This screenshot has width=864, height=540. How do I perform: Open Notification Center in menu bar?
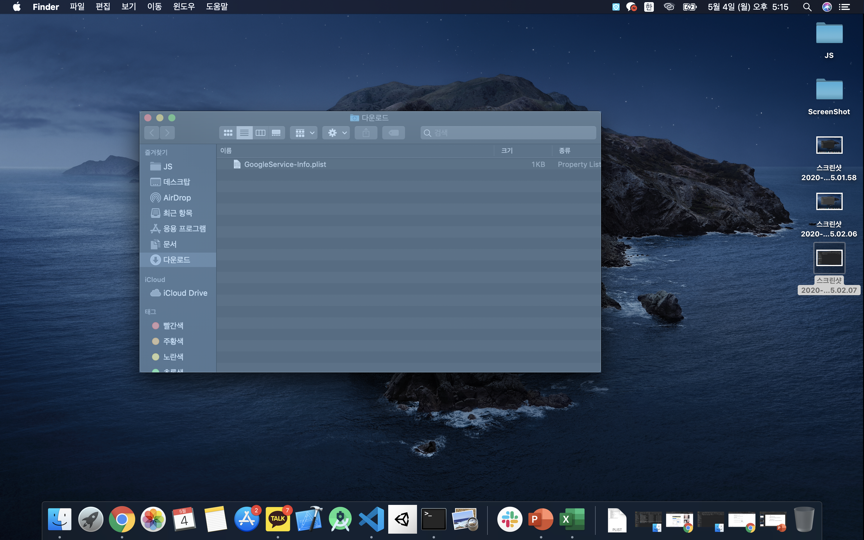(844, 7)
